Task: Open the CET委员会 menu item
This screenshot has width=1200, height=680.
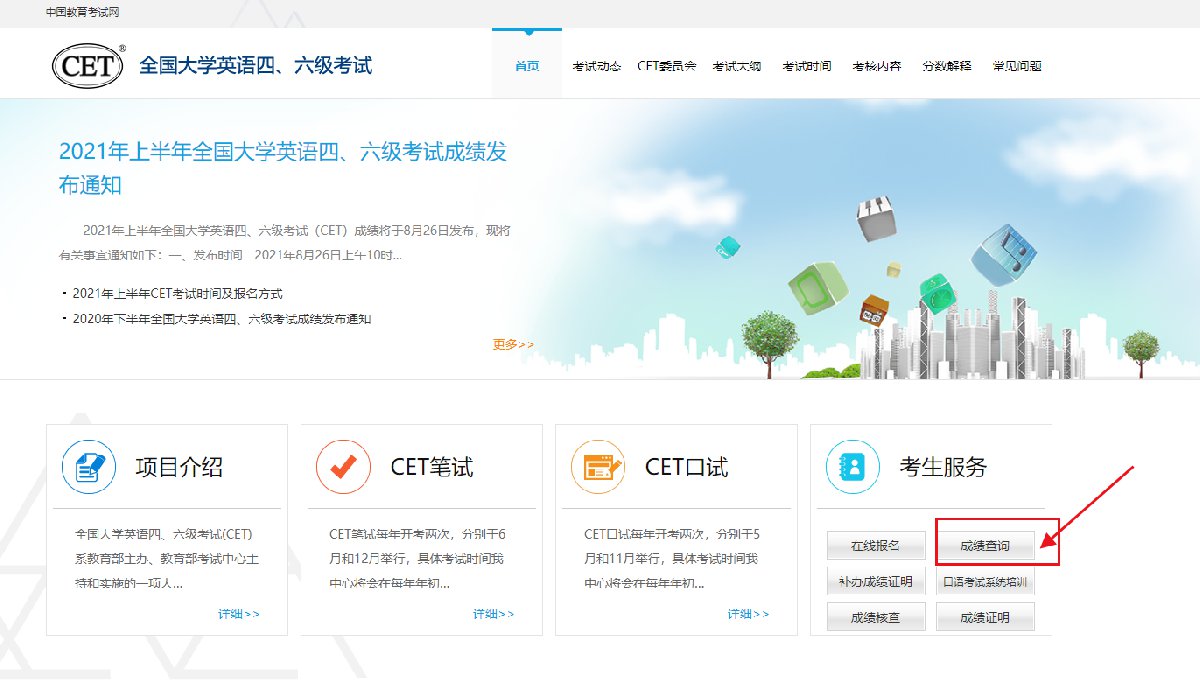Action: 666,66
